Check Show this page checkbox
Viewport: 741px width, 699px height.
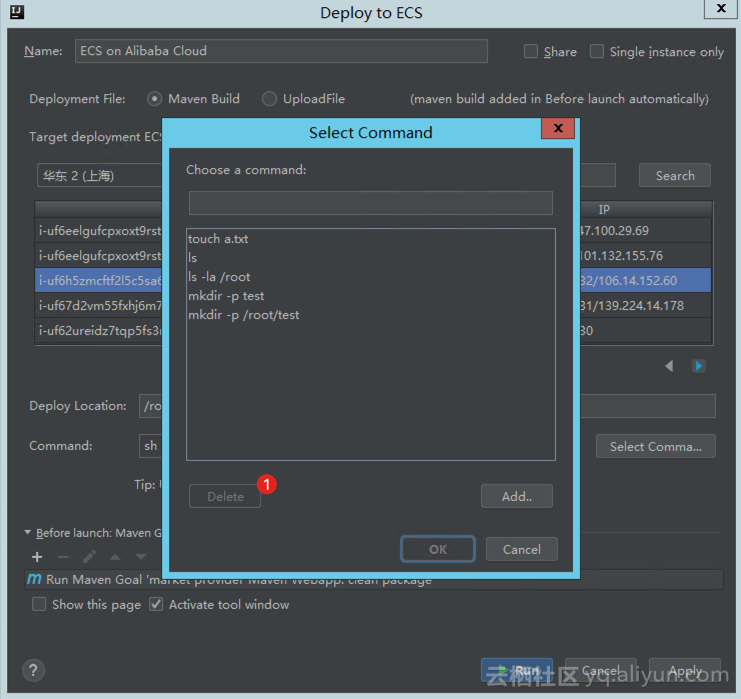tap(39, 604)
